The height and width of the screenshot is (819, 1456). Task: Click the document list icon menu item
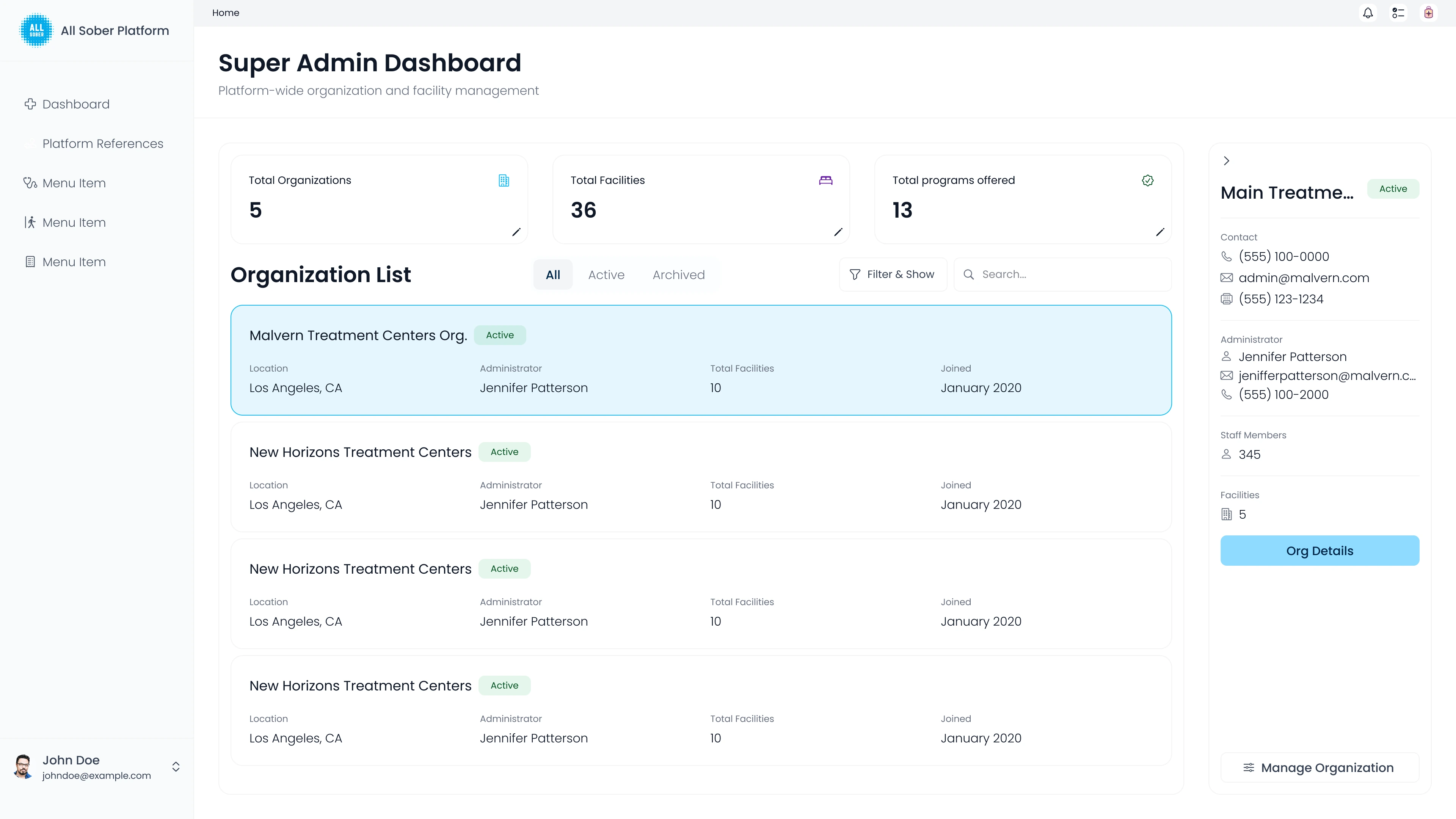[x=30, y=262]
